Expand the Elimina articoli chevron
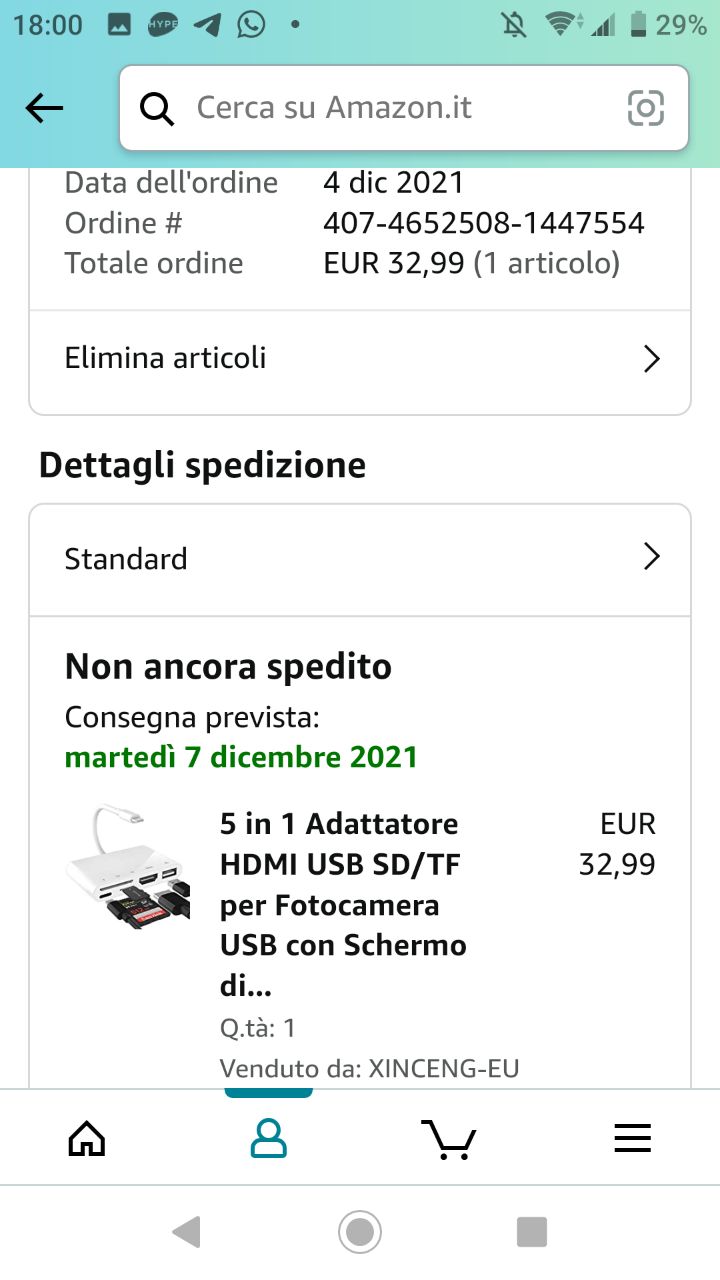This screenshot has width=720, height=1280. (x=651, y=359)
